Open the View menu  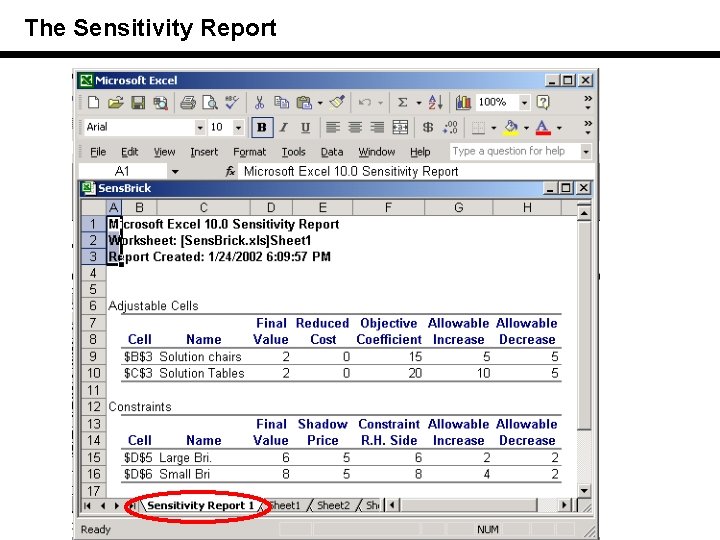164,152
